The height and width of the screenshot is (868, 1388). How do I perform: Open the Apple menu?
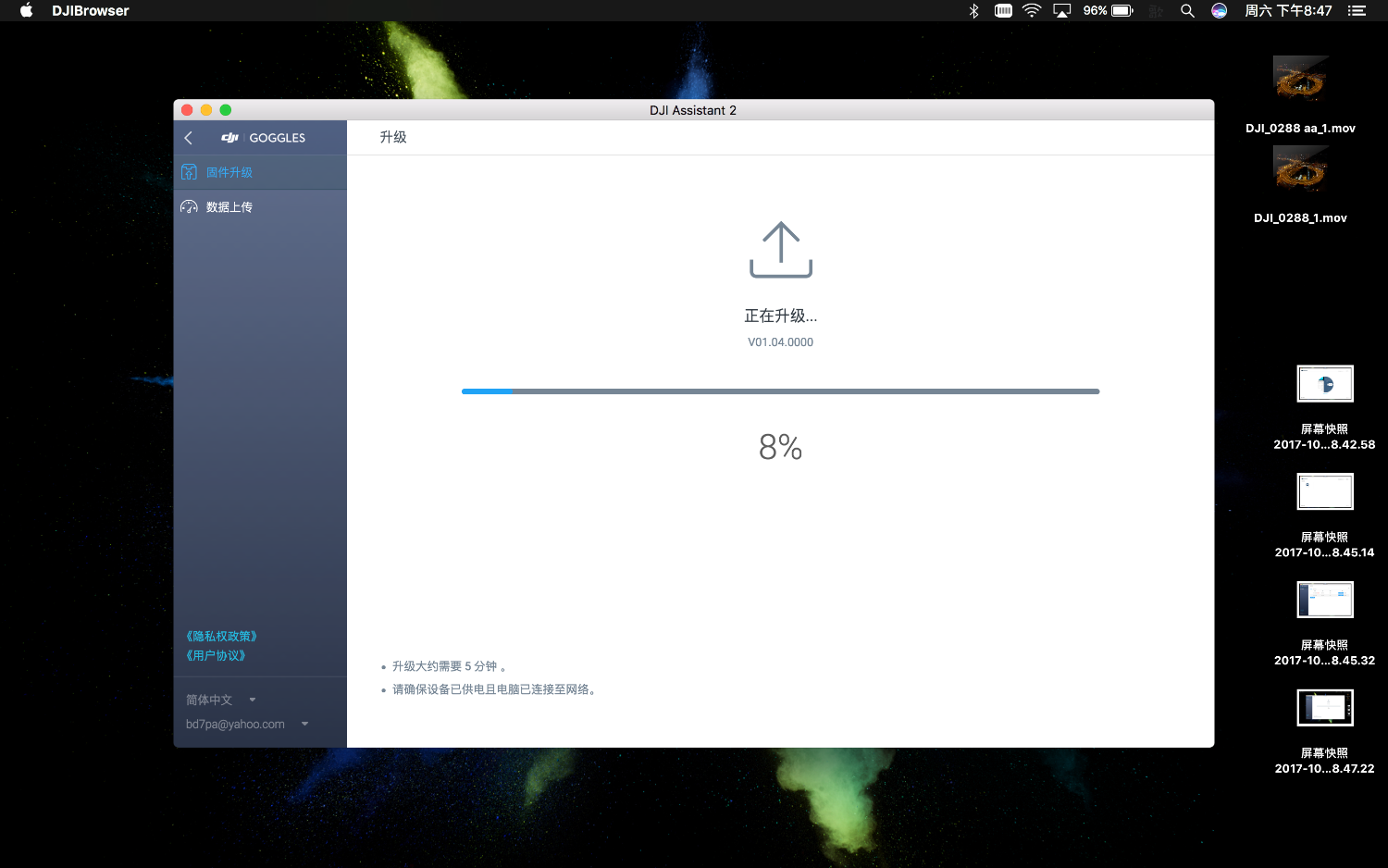coord(26,10)
